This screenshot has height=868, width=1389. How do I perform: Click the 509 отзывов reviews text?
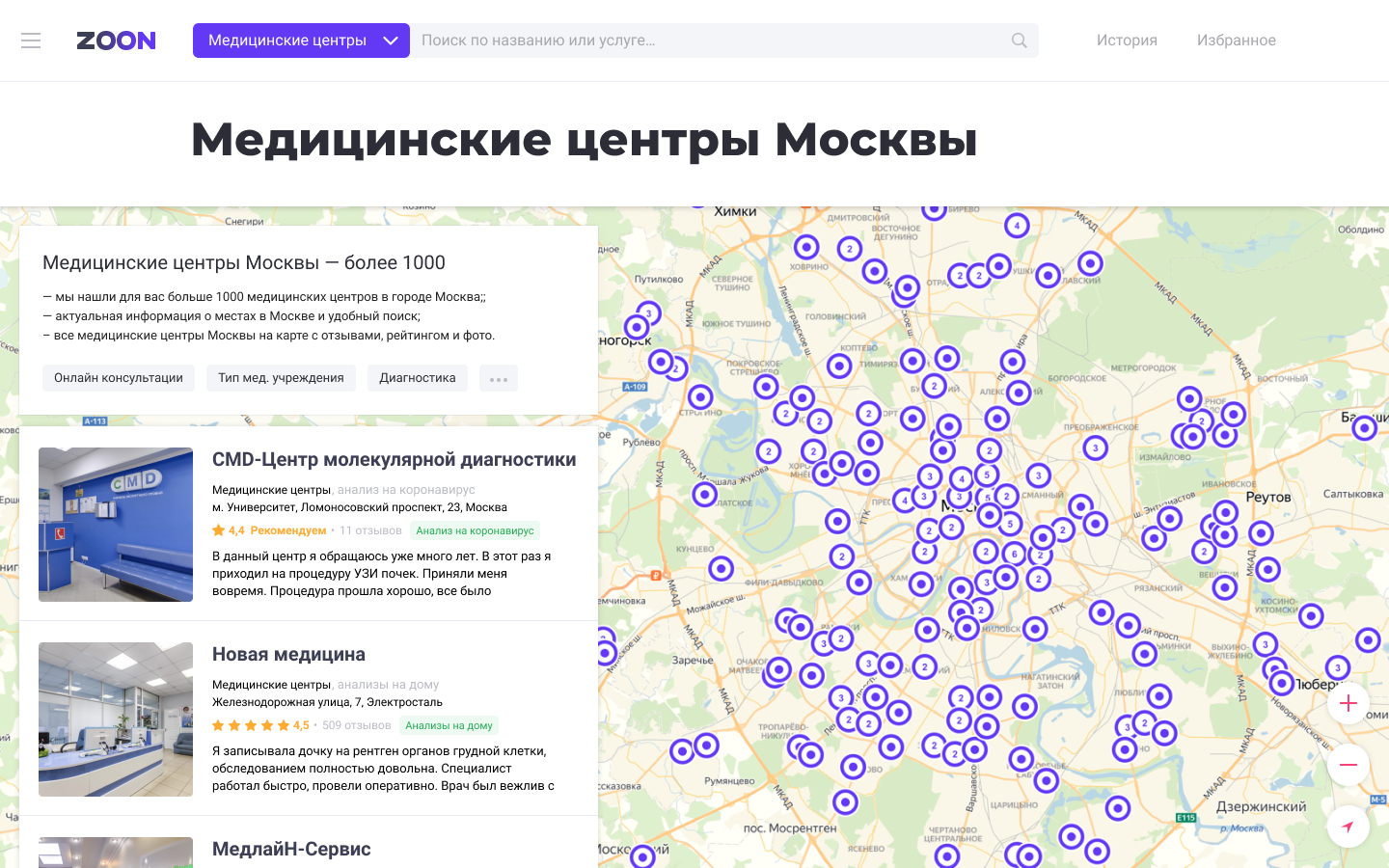click(x=356, y=725)
